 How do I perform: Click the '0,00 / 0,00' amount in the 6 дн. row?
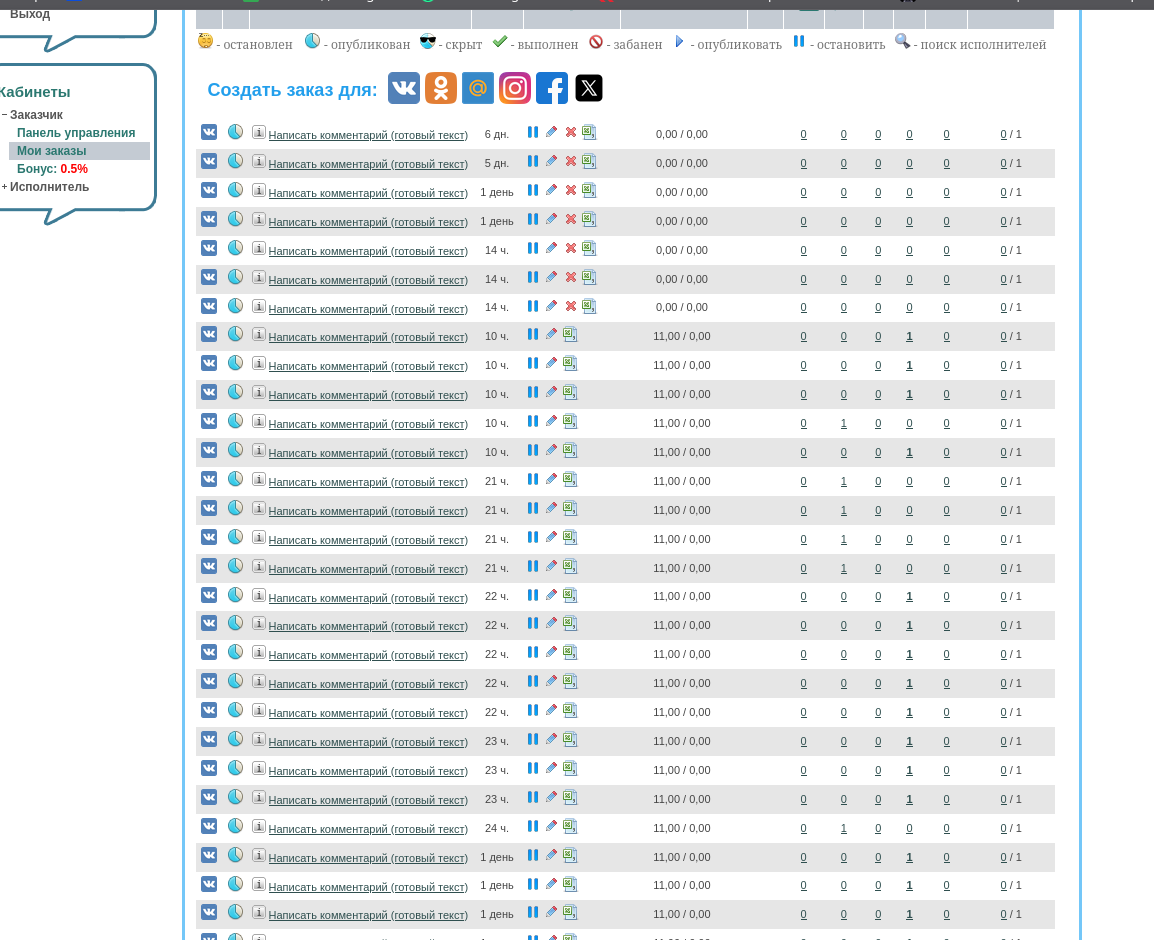[682, 134]
